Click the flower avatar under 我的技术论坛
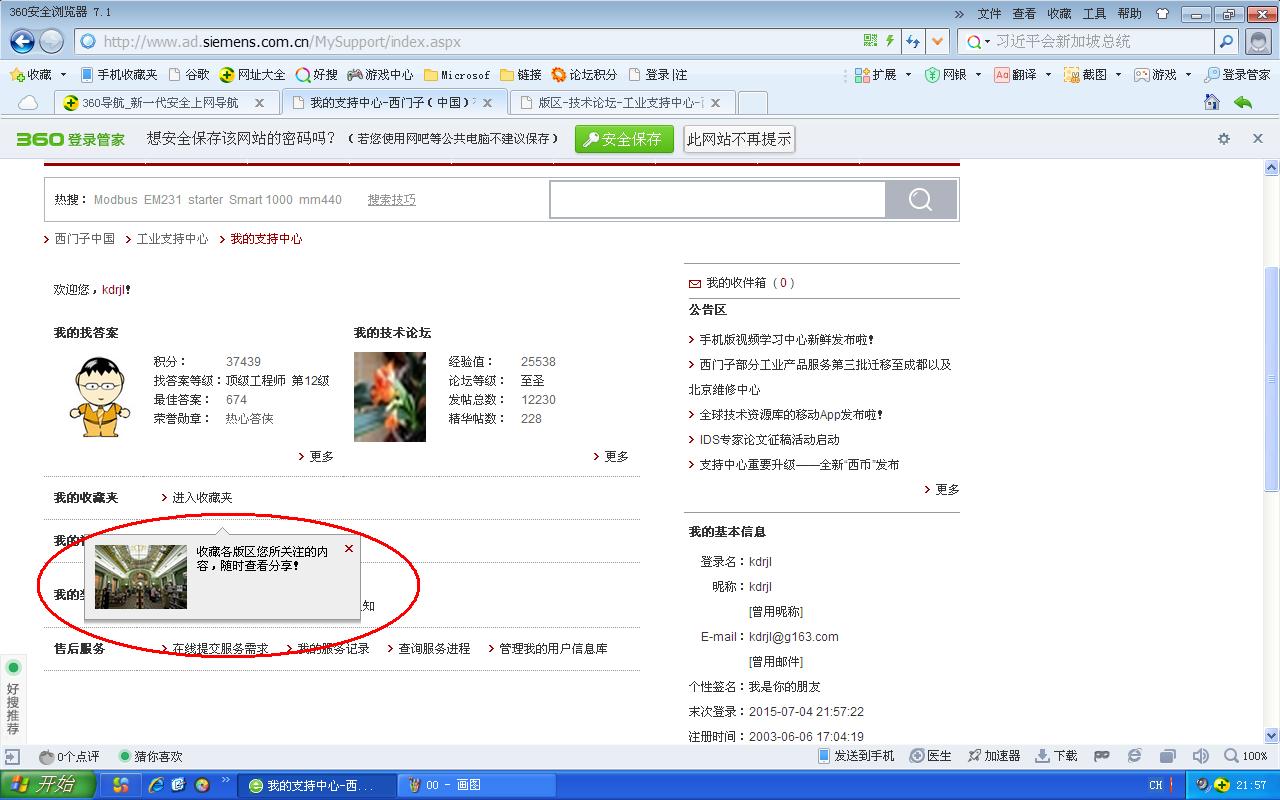Image resolution: width=1280 pixels, height=800 pixels. click(x=390, y=397)
